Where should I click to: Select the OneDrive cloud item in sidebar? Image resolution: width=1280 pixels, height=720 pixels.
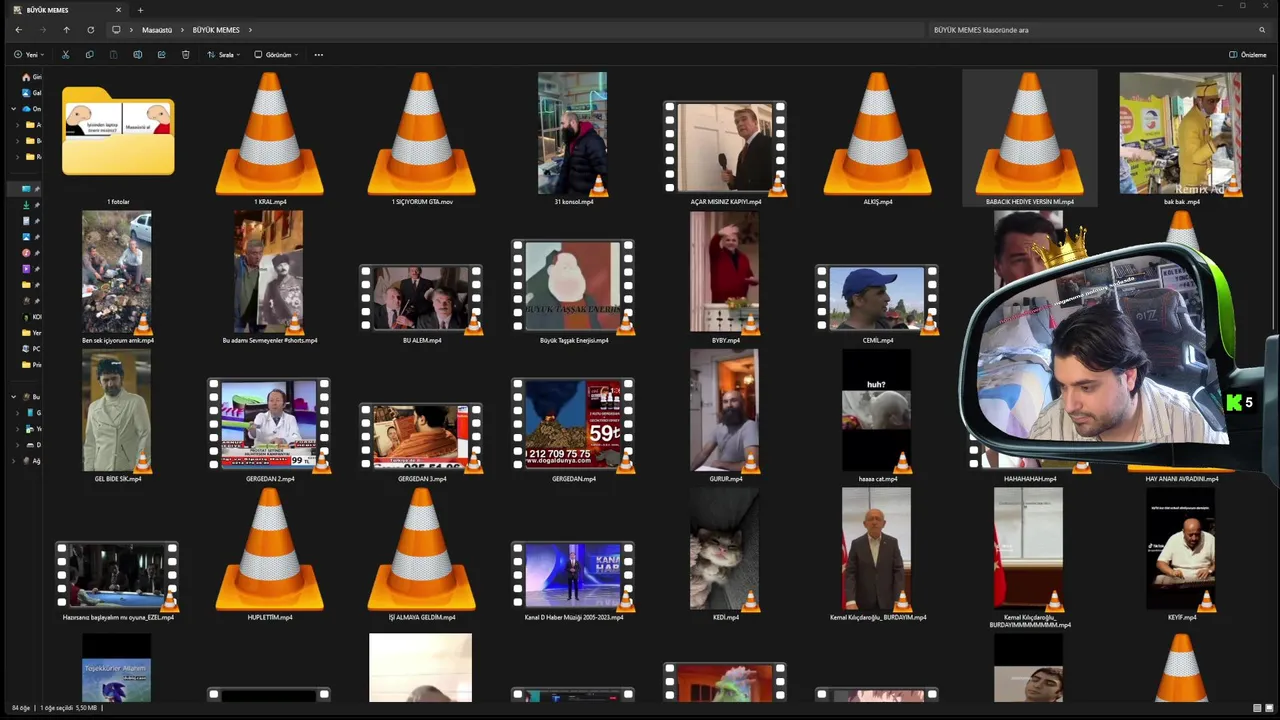32,109
